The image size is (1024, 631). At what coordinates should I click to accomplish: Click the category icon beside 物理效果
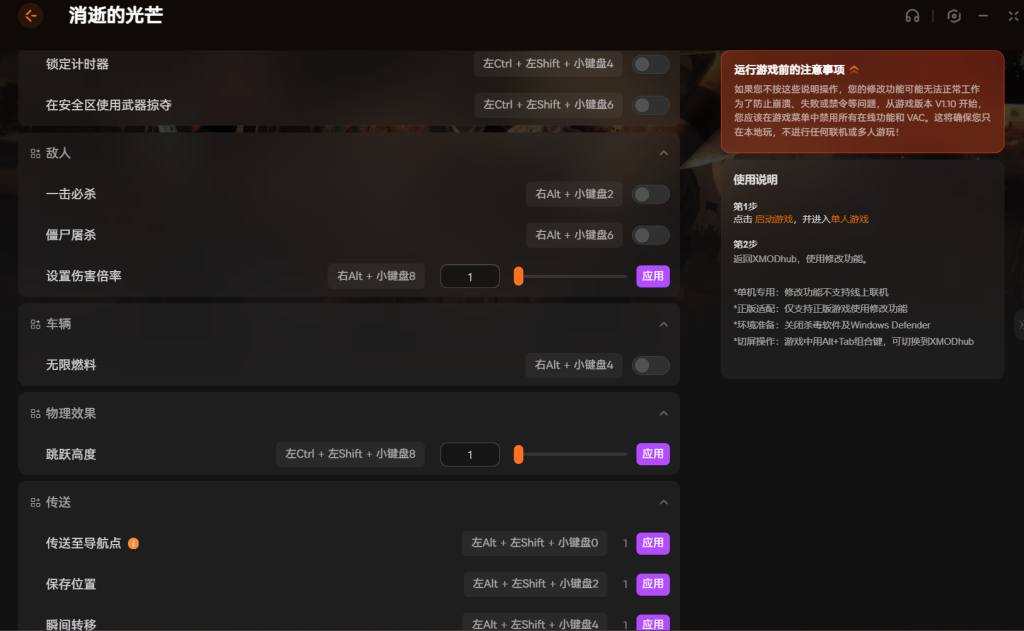point(35,414)
